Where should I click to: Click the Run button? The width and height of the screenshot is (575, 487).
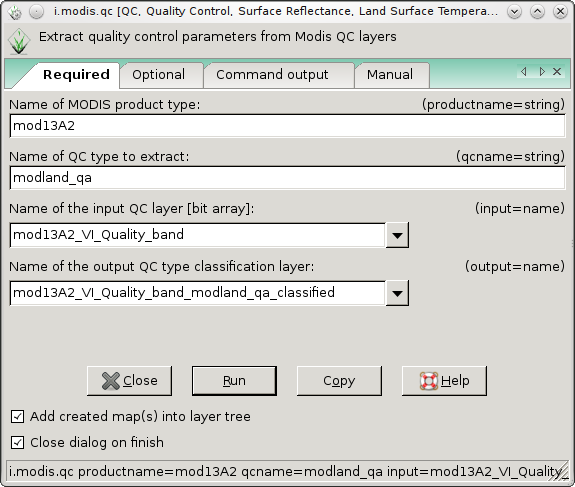(234, 381)
